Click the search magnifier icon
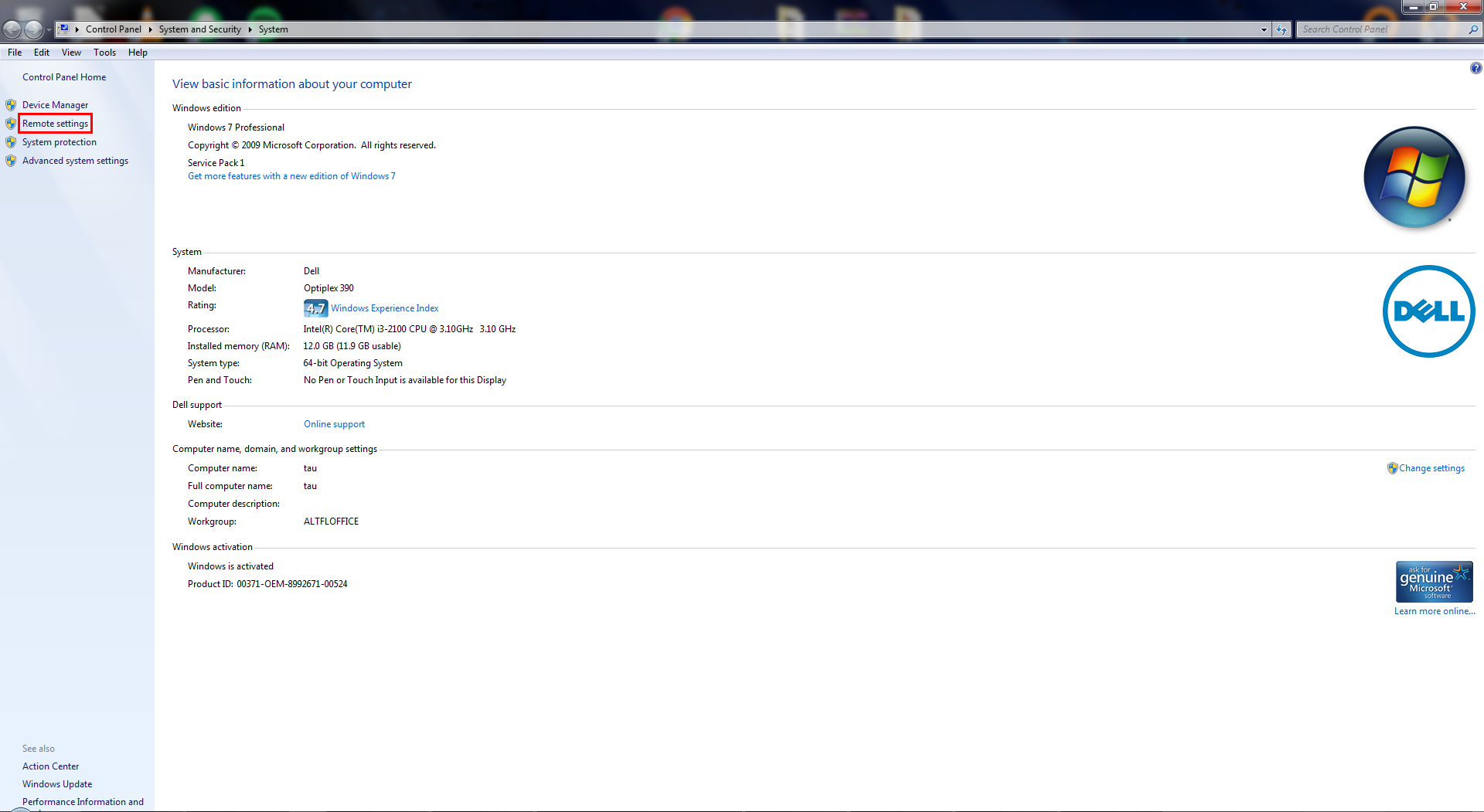 pos(1473,29)
